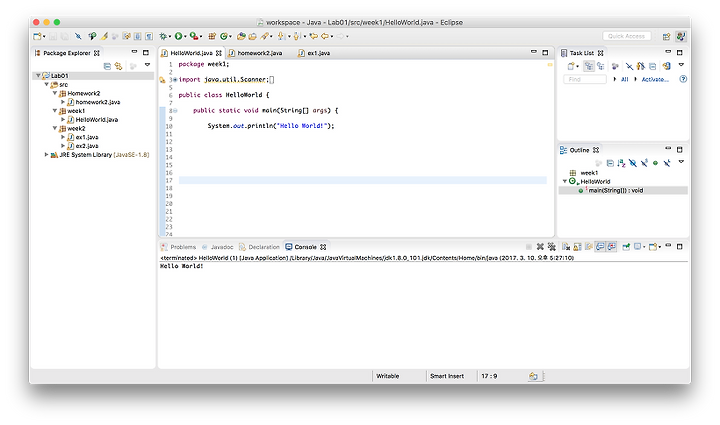Toggle Focus on Workweek in Task List
The image size is (720, 425).
(x=615, y=66)
